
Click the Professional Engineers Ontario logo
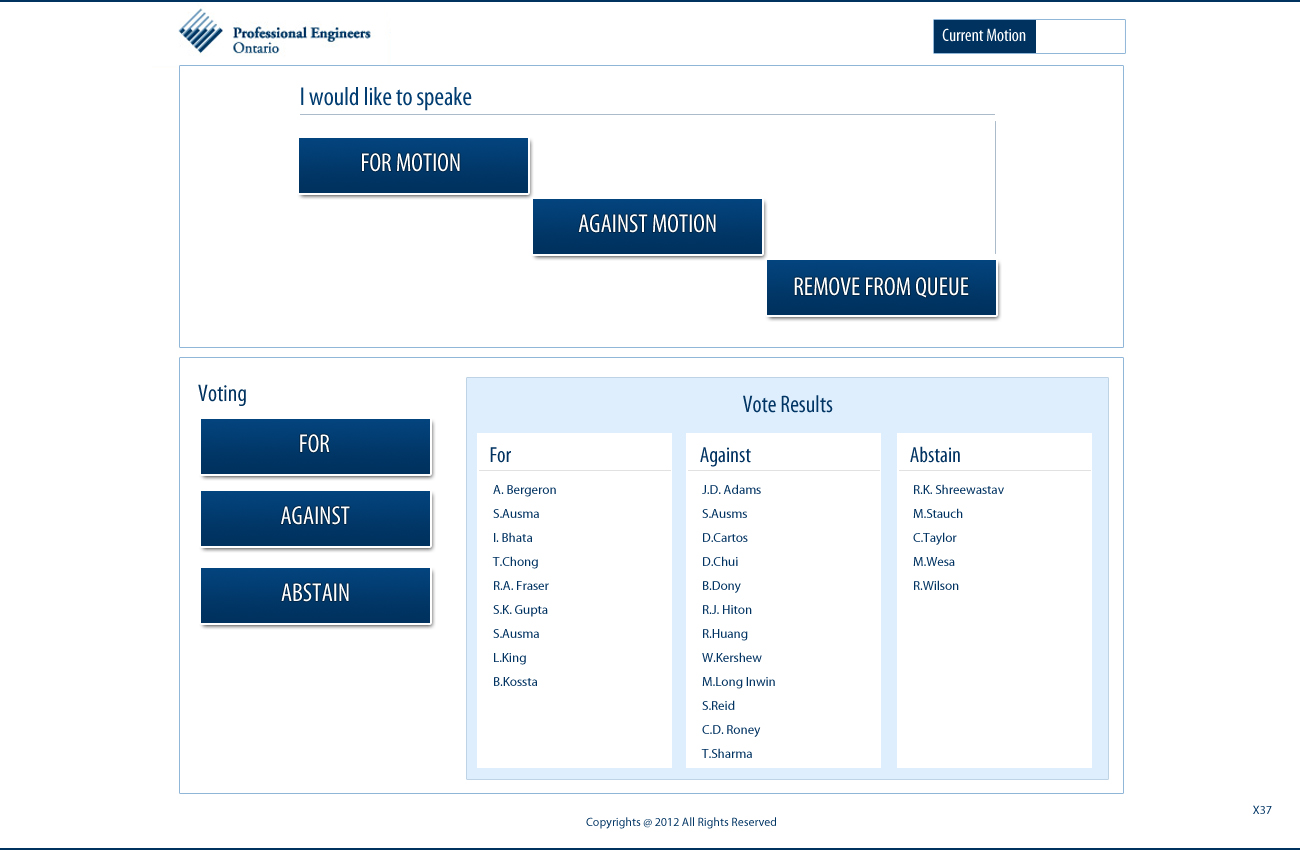click(274, 32)
